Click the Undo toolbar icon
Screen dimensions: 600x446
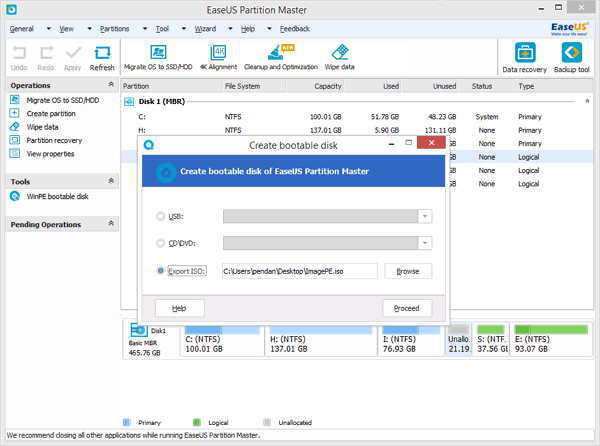click(x=19, y=53)
